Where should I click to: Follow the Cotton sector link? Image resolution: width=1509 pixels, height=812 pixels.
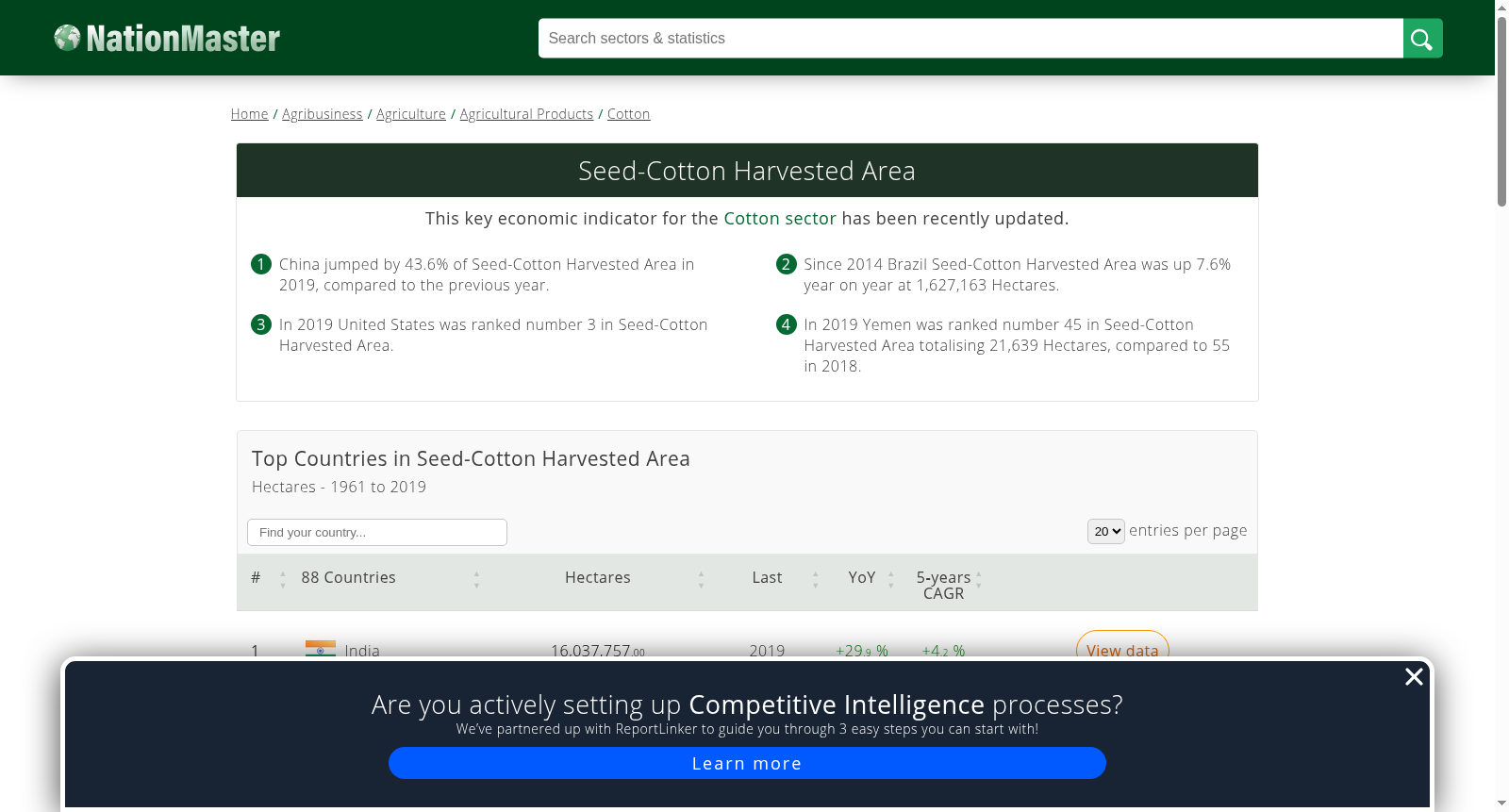tap(780, 219)
